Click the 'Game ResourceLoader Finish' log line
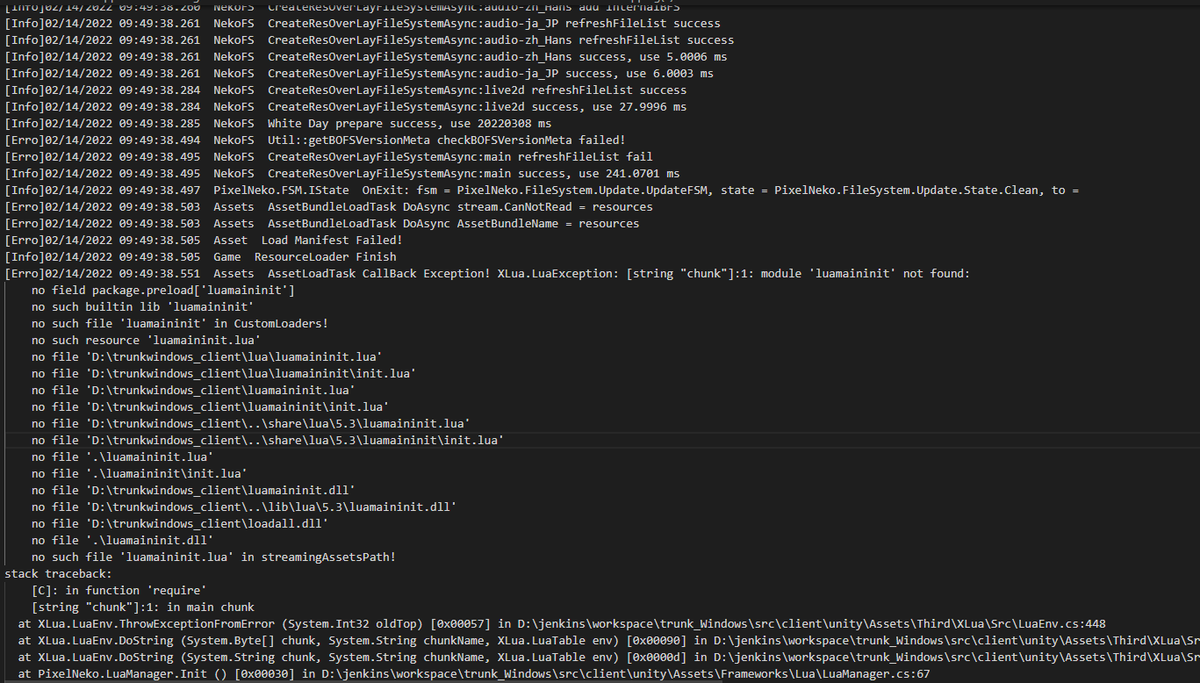 (200, 257)
